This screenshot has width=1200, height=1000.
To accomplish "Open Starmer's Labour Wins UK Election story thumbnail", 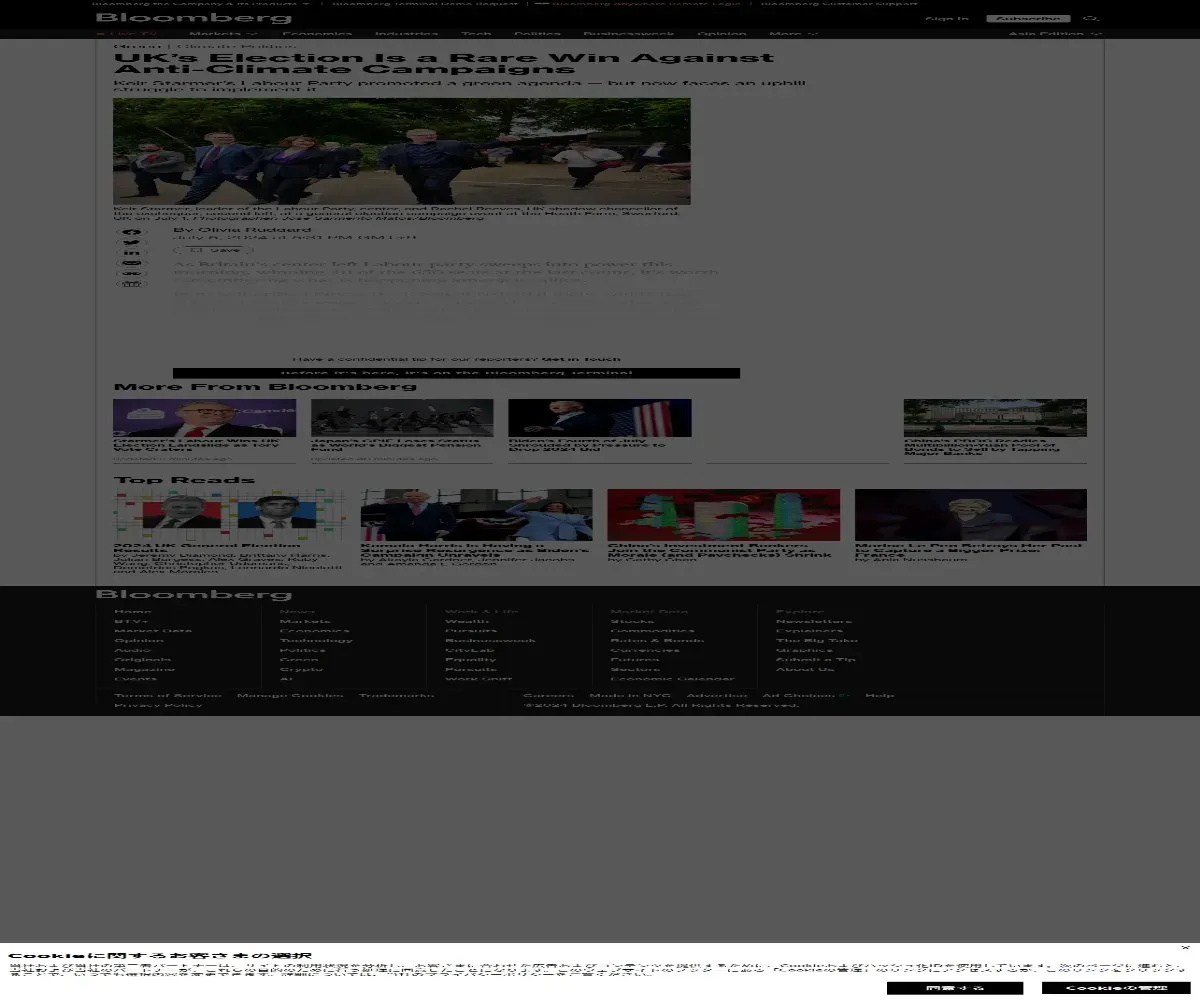I will tap(204, 418).
